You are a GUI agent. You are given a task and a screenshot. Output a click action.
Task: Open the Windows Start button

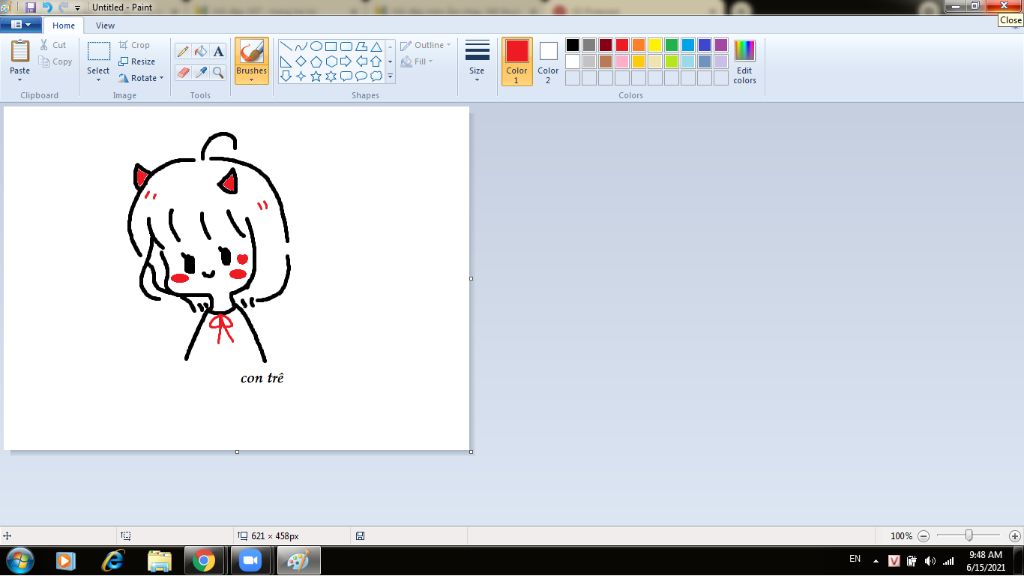coord(20,561)
